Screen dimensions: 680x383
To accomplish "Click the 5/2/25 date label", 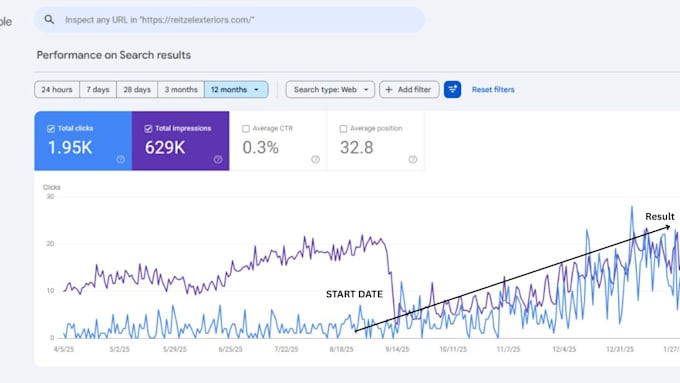I will coord(119,349).
